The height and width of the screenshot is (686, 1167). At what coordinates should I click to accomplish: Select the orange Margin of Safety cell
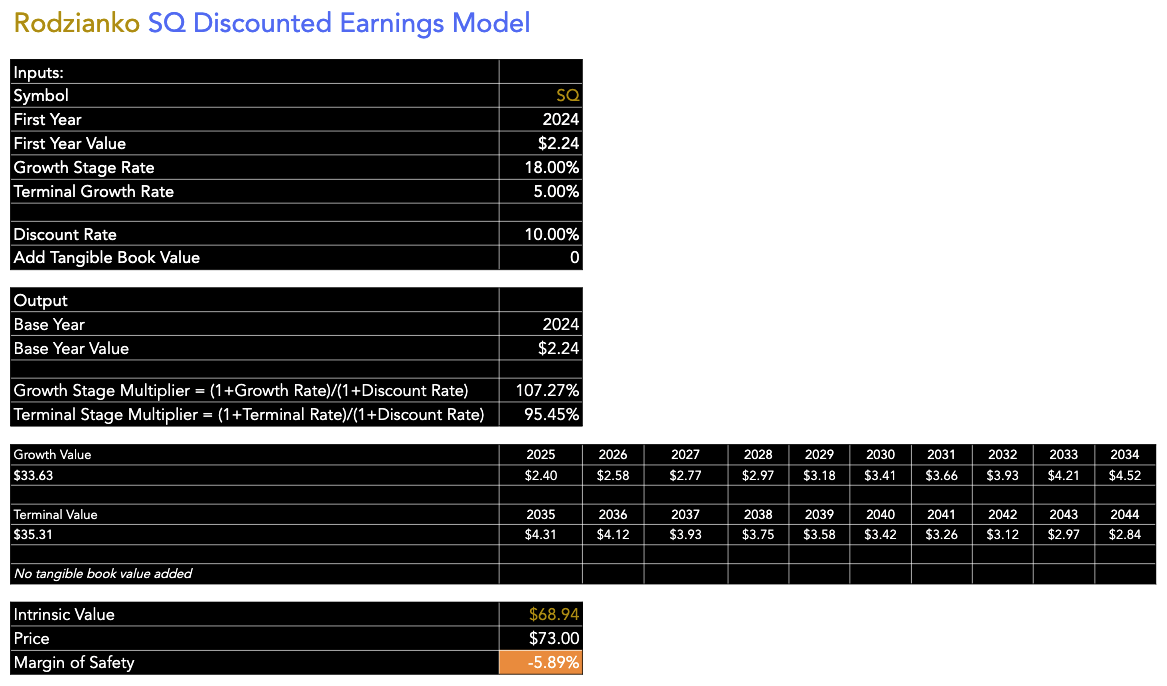coord(540,662)
